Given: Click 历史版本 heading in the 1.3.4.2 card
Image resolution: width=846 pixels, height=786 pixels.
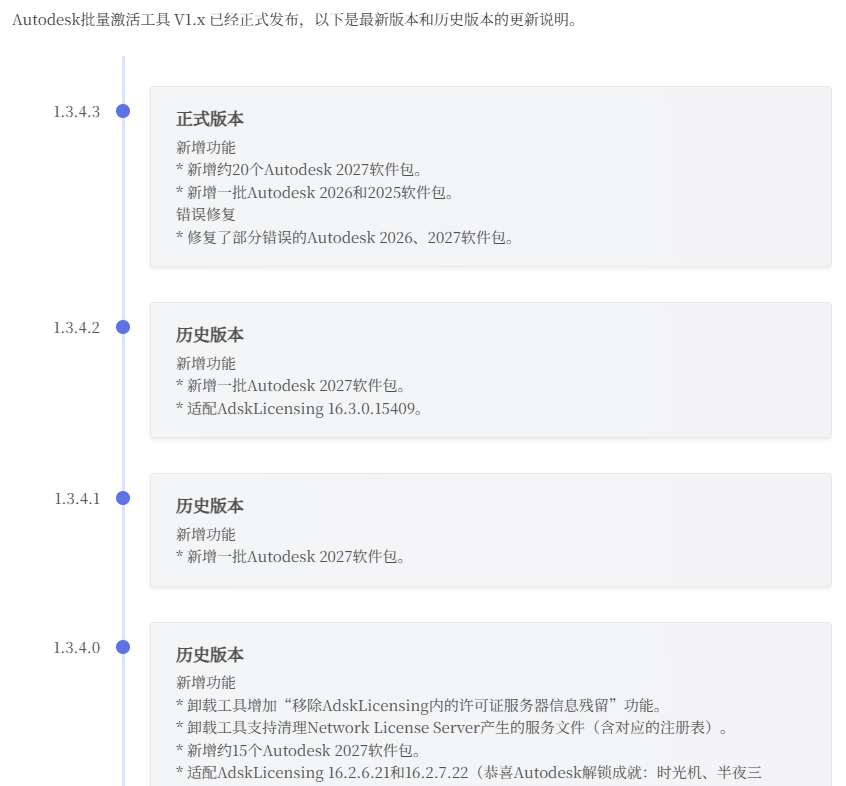Looking at the screenshot, I should [x=210, y=334].
